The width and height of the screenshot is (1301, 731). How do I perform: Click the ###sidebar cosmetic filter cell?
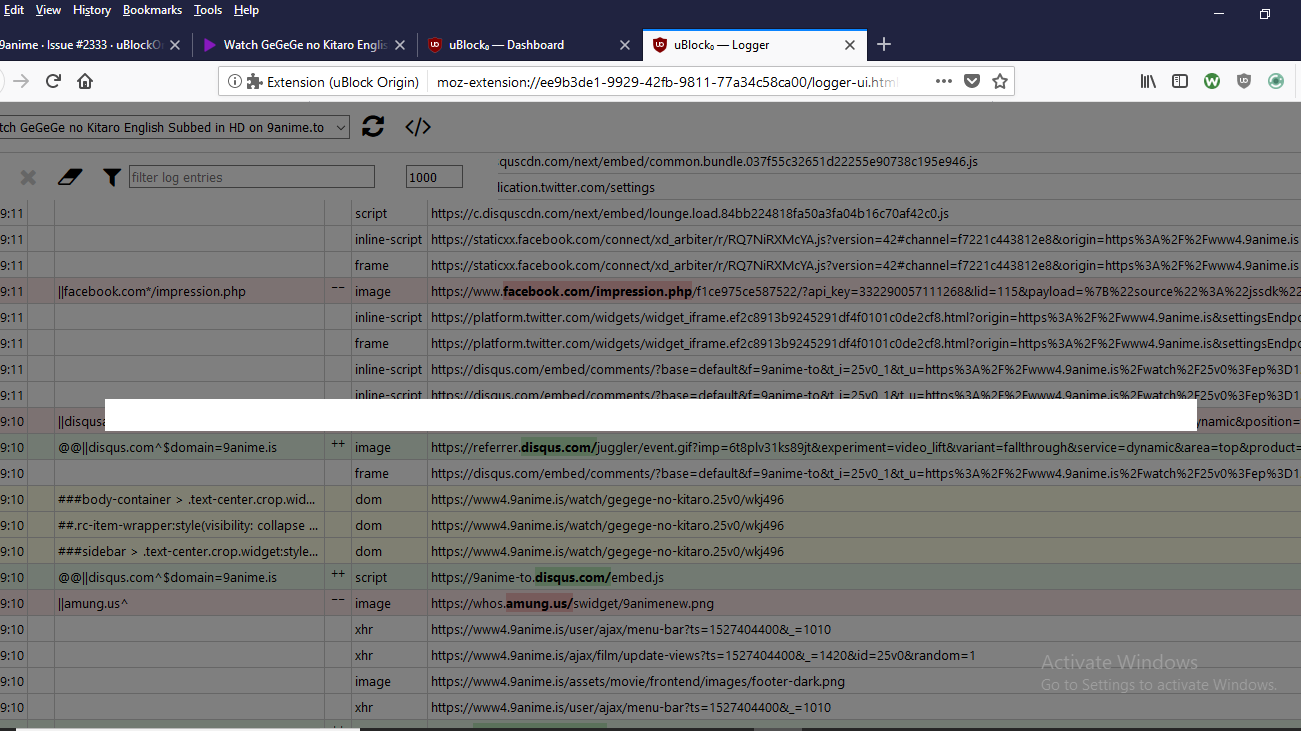189,551
